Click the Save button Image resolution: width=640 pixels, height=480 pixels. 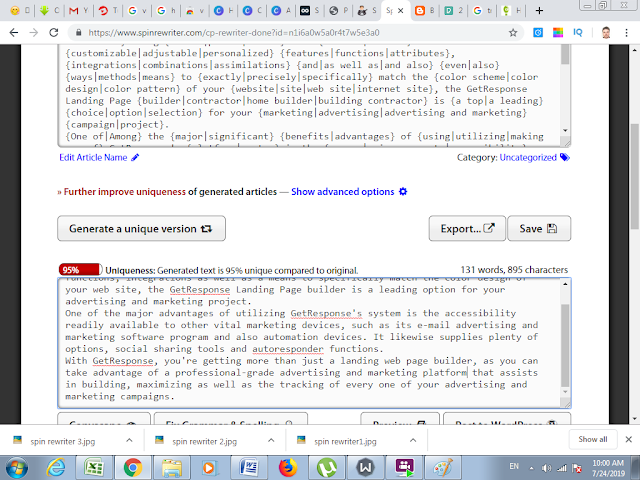pos(539,229)
